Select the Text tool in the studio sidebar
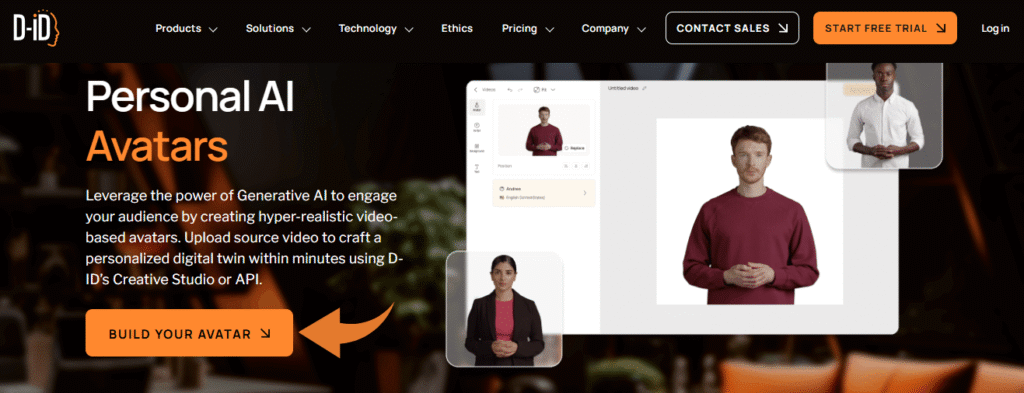The height and width of the screenshot is (393, 1024). pos(477,168)
